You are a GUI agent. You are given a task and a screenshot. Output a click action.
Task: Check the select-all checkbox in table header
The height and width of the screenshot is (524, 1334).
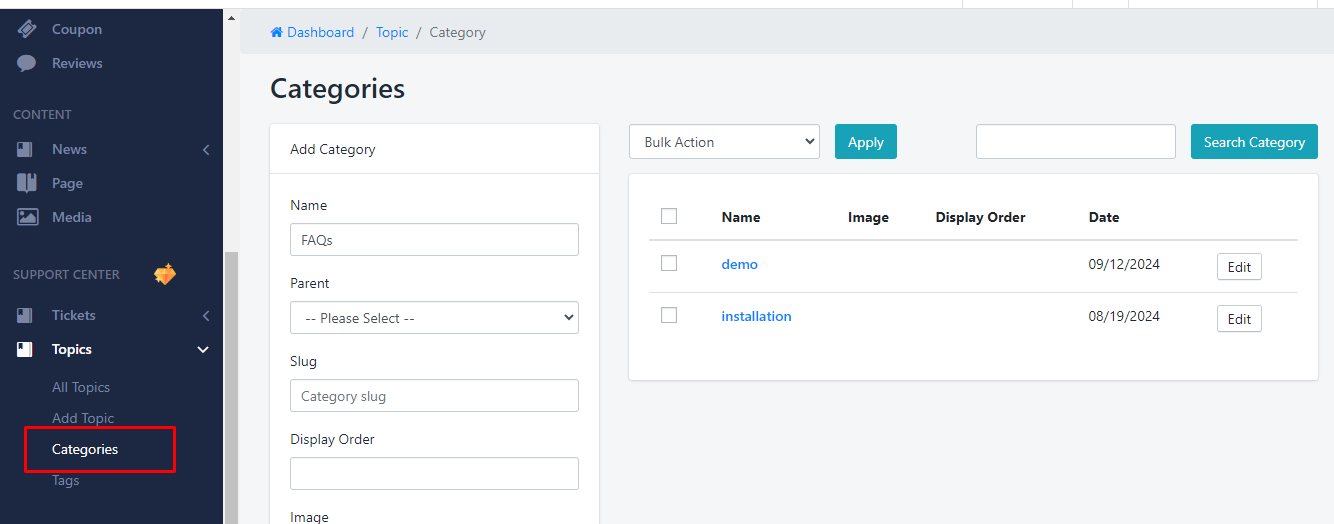click(x=669, y=216)
